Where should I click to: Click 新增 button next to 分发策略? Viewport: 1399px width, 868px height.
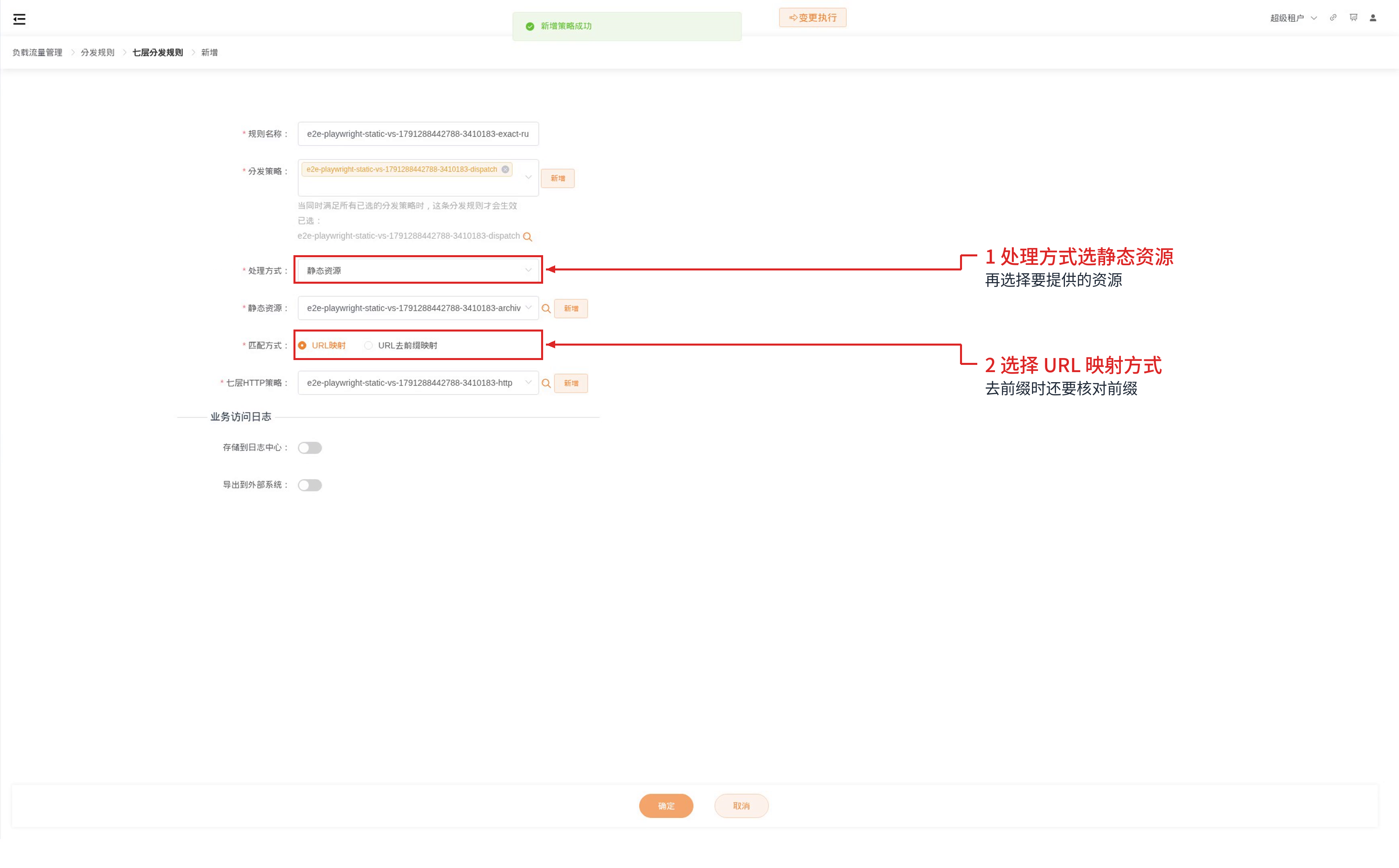[x=558, y=178]
